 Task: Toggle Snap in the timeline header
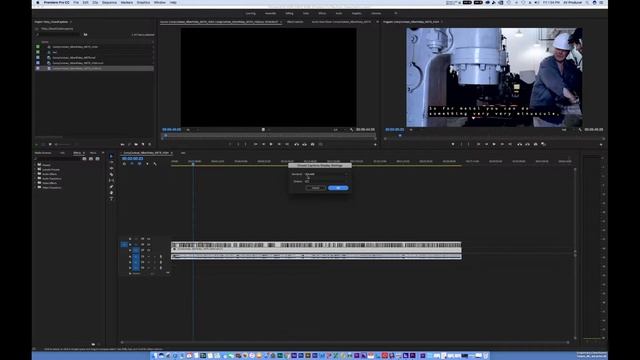132,164
